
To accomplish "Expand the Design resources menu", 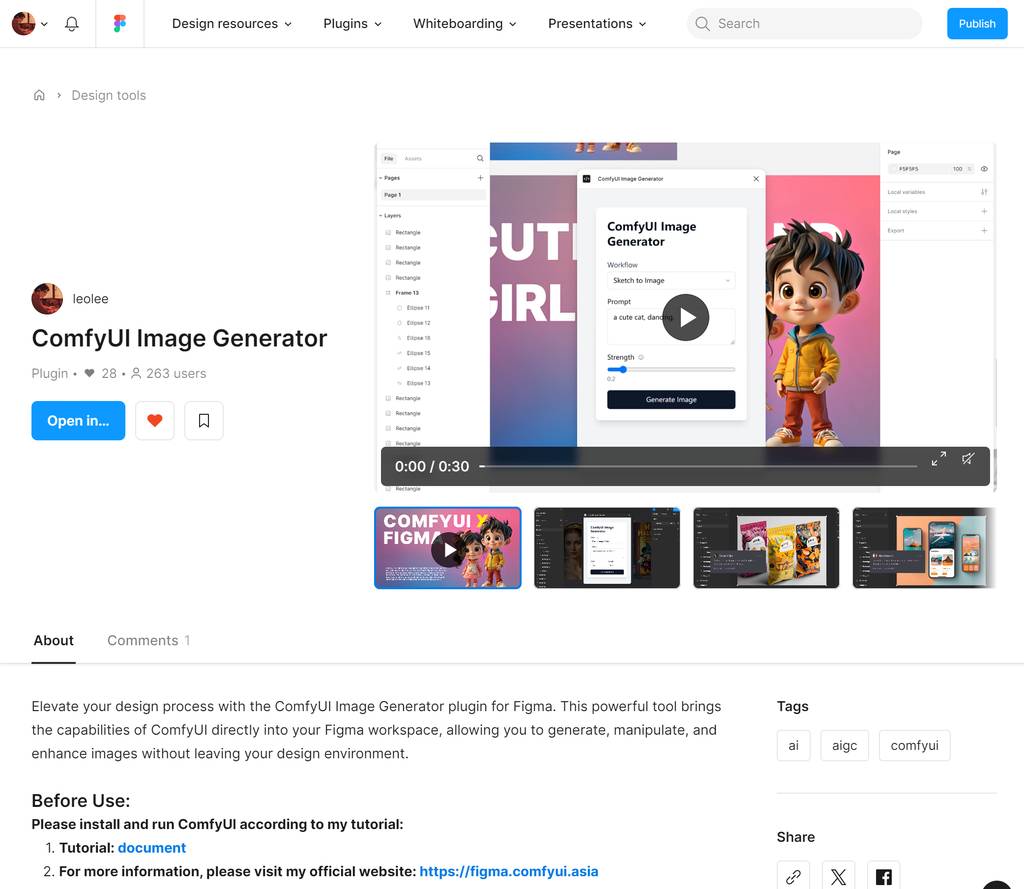I will coord(231,24).
